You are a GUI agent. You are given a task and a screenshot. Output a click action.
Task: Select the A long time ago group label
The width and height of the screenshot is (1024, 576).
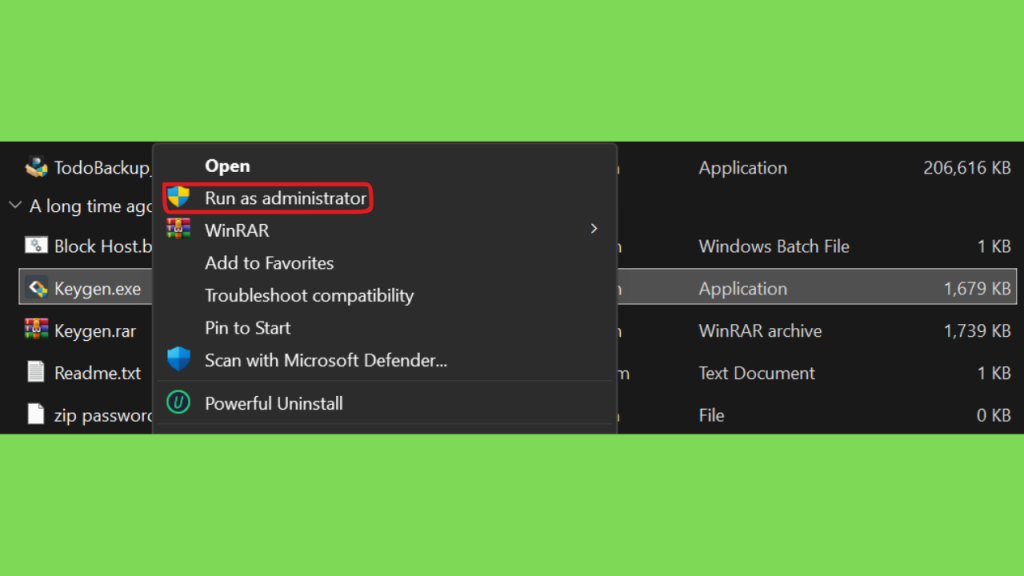(91, 206)
